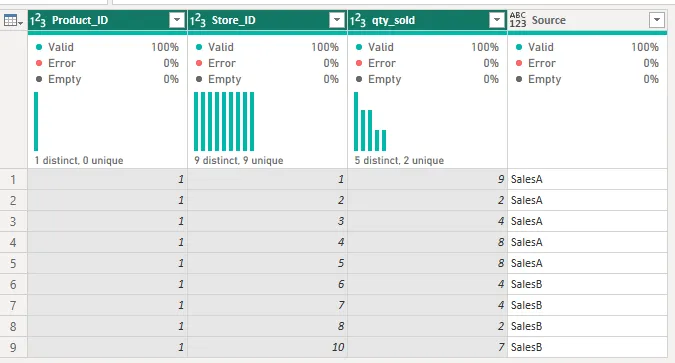Click SalesB cell in row 6
Screen dimensions: 675x363
tap(588, 284)
